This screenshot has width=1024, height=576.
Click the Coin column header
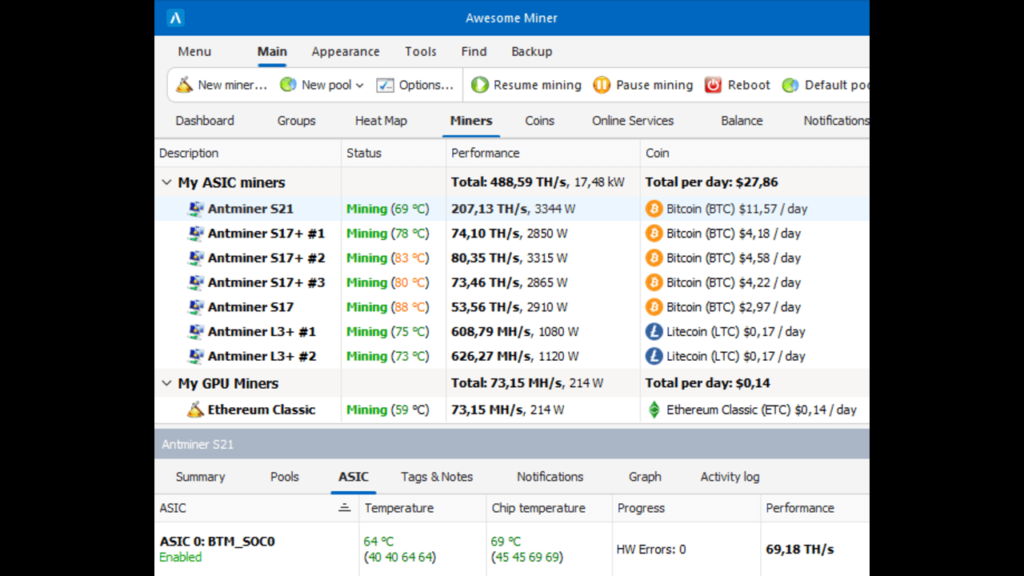[x=754, y=153]
